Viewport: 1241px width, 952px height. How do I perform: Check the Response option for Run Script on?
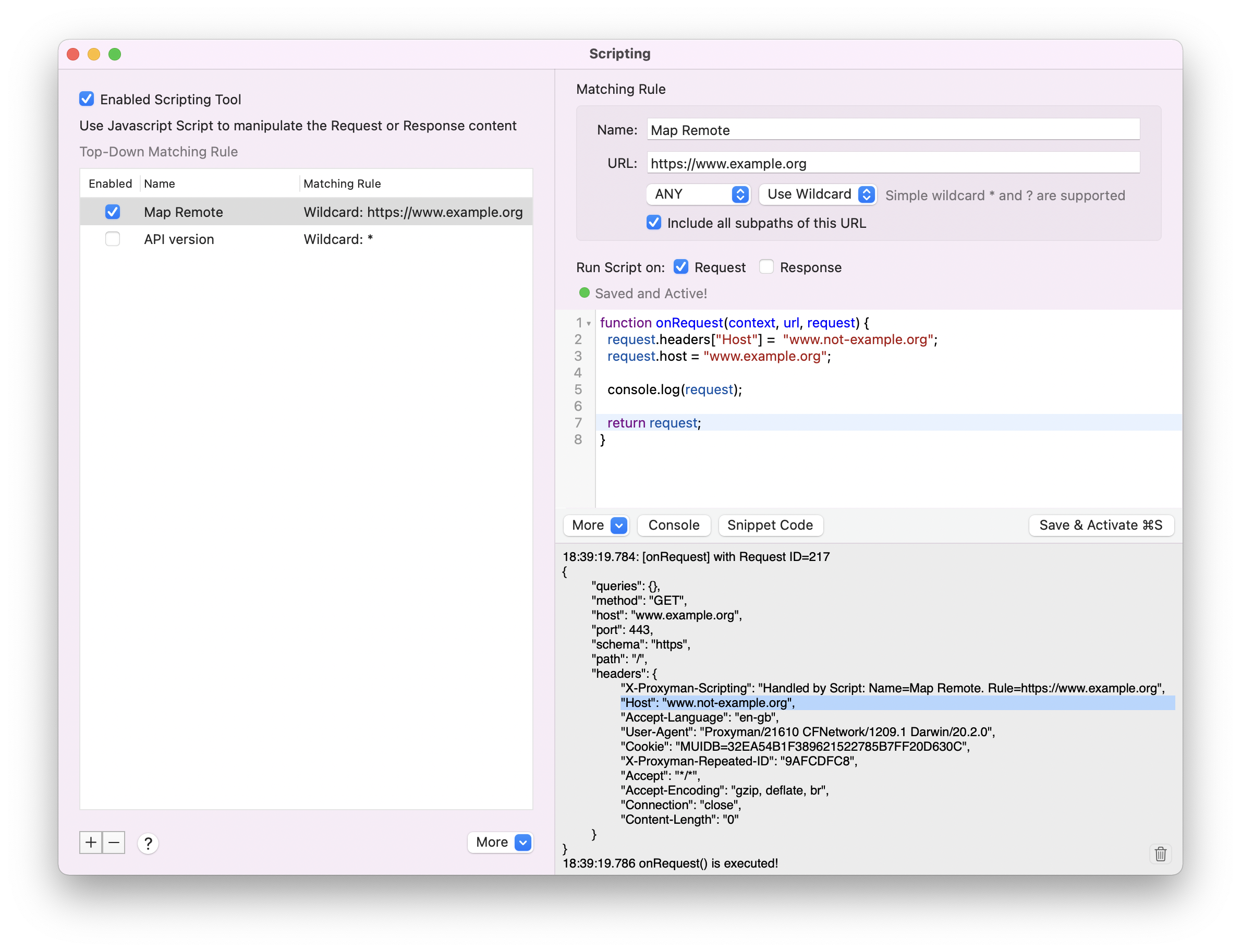[766, 266]
